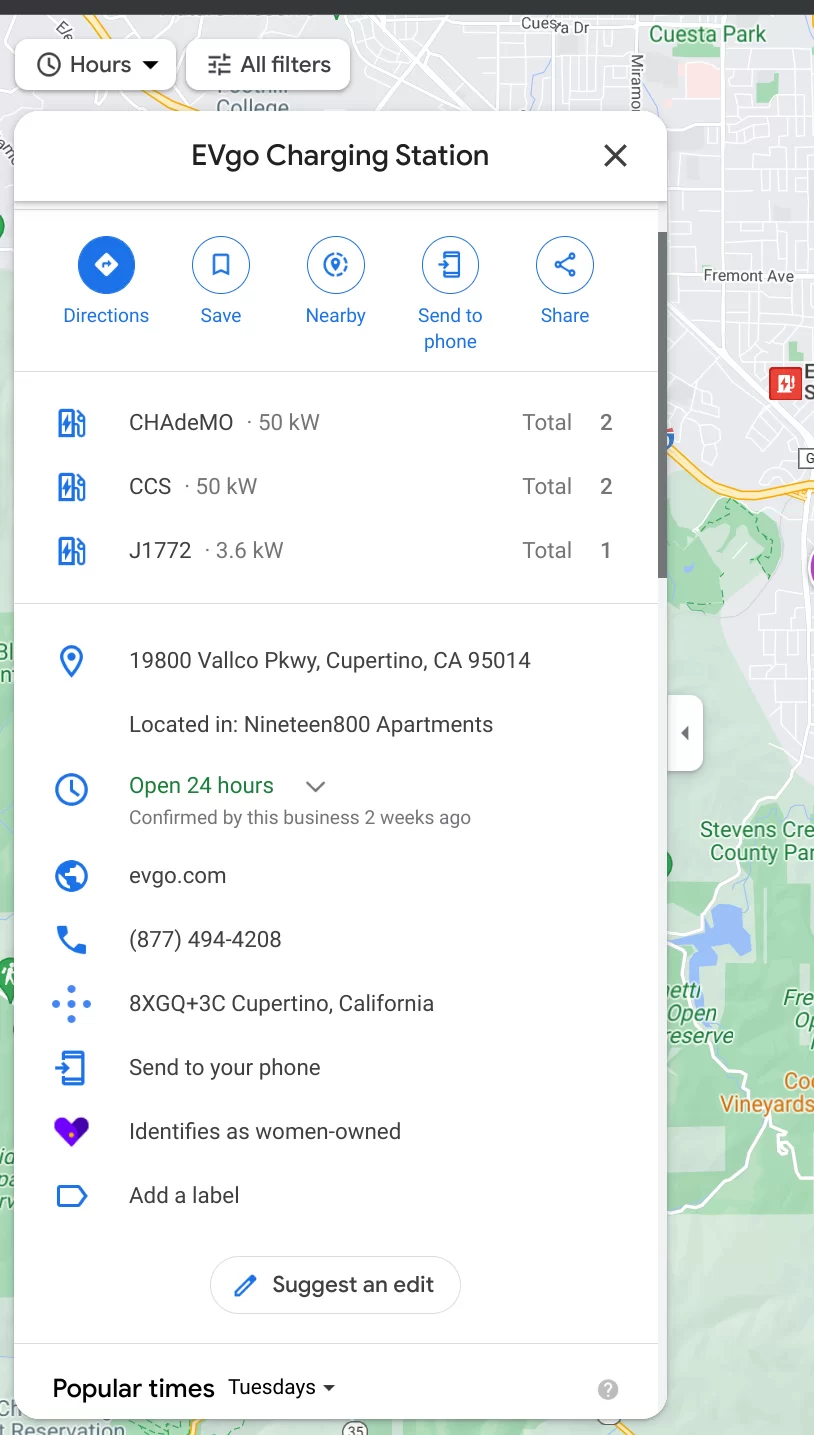
Task: Click the Nearby label under the icon
Action: [x=336, y=316]
